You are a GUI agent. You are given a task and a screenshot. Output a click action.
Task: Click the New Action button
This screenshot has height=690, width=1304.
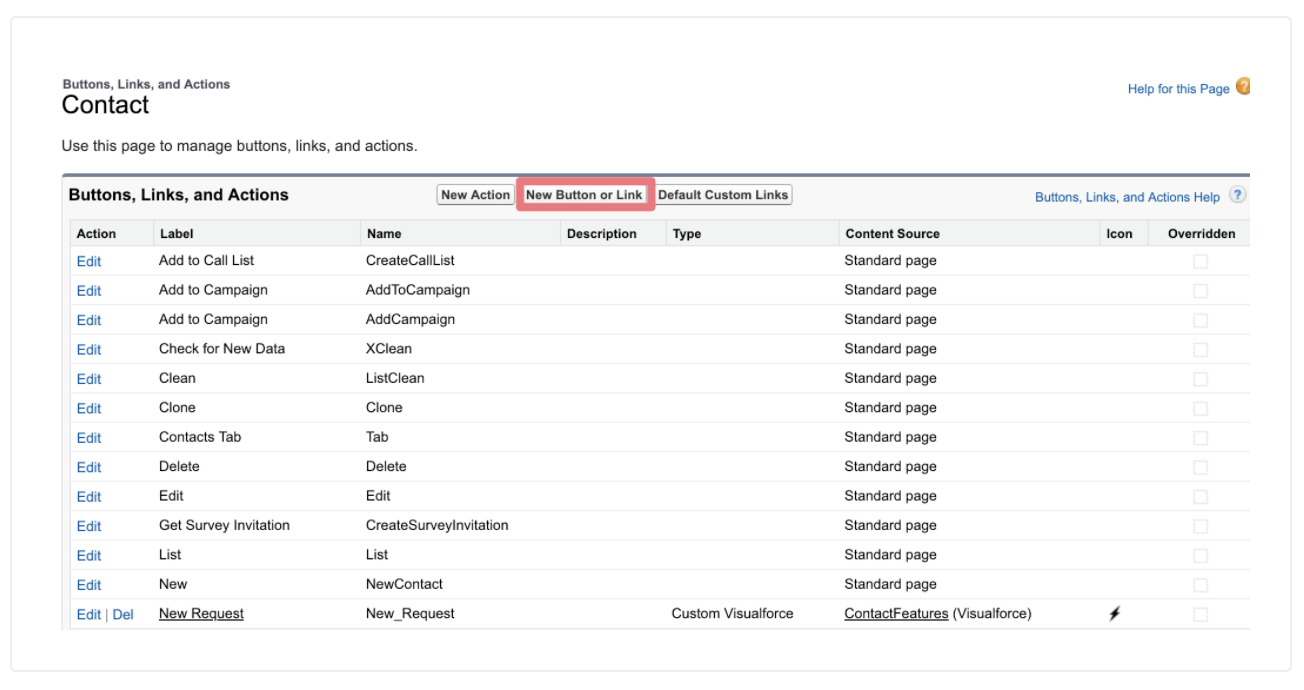[x=475, y=195]
